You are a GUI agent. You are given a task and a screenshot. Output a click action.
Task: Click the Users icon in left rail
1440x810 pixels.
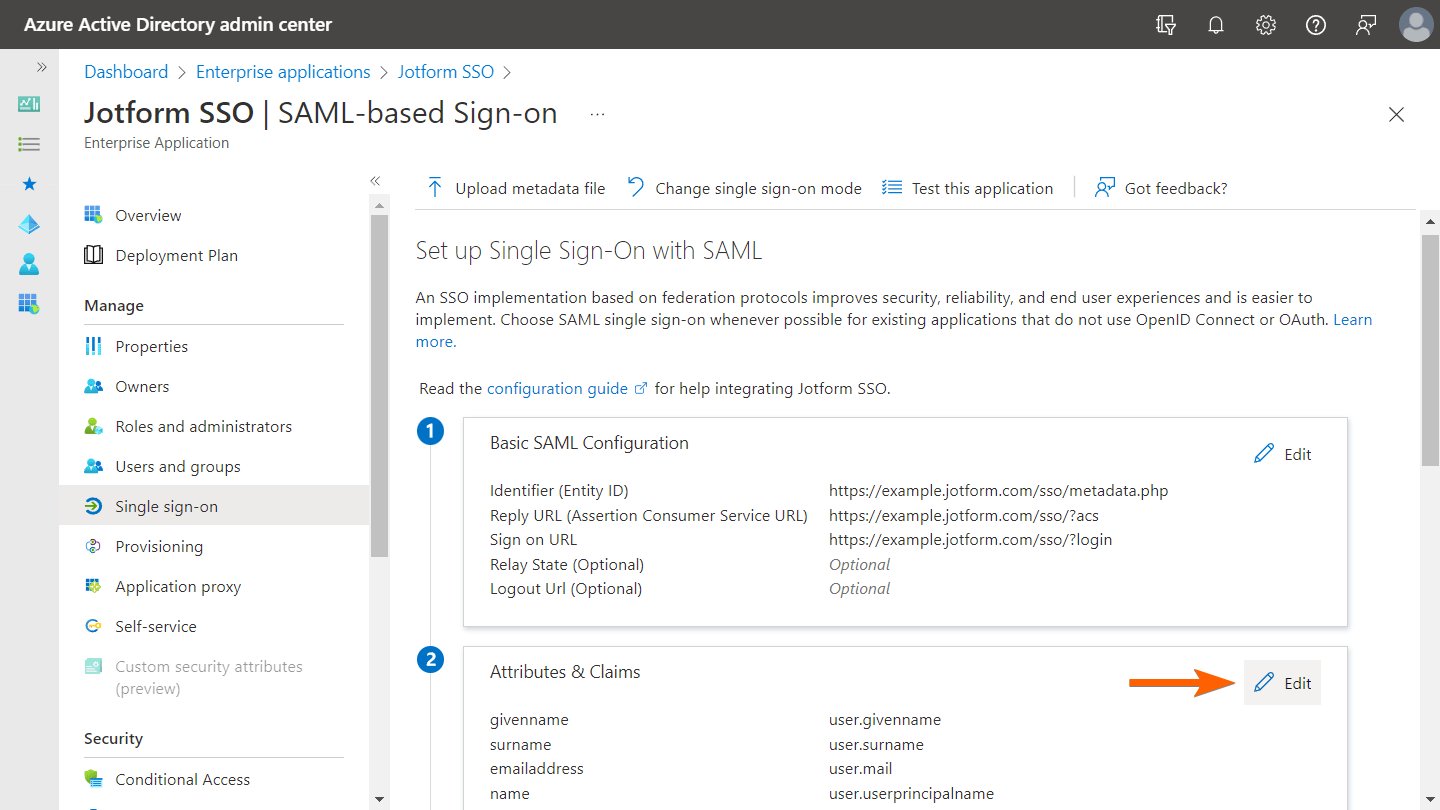tap(29, 264)
